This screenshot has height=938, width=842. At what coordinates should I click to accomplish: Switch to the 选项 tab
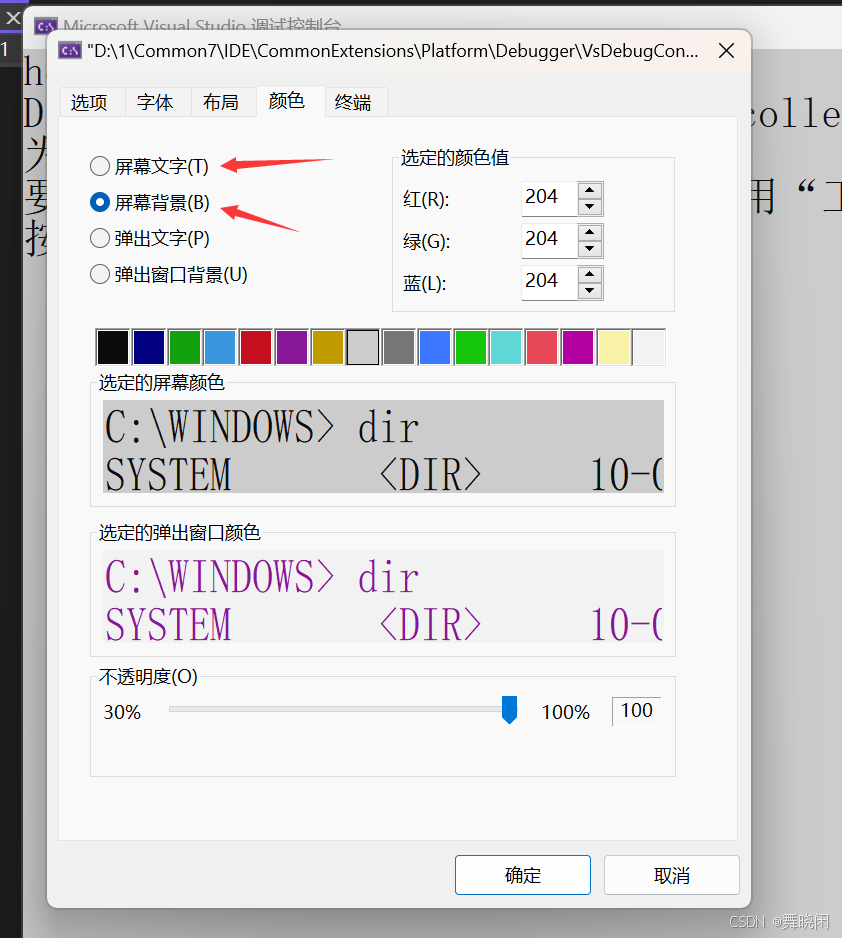pos(92,101)
